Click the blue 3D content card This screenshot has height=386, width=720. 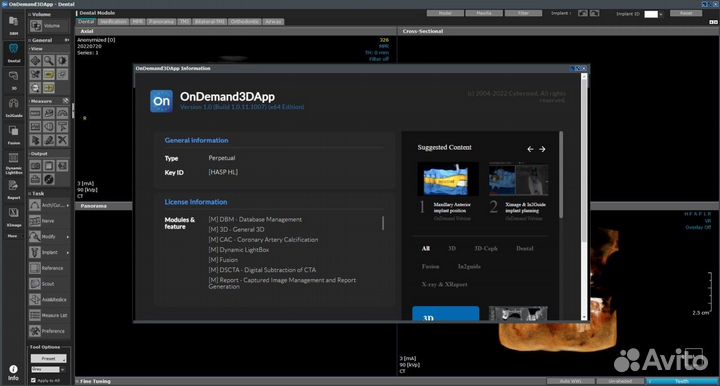click(445, 313)
